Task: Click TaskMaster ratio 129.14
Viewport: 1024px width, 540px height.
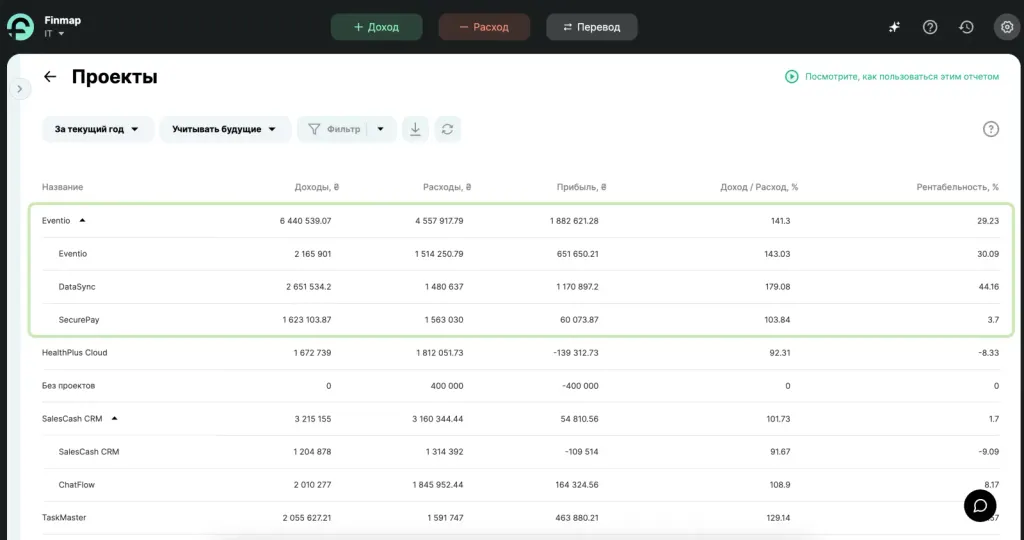Action: point(778,518)
